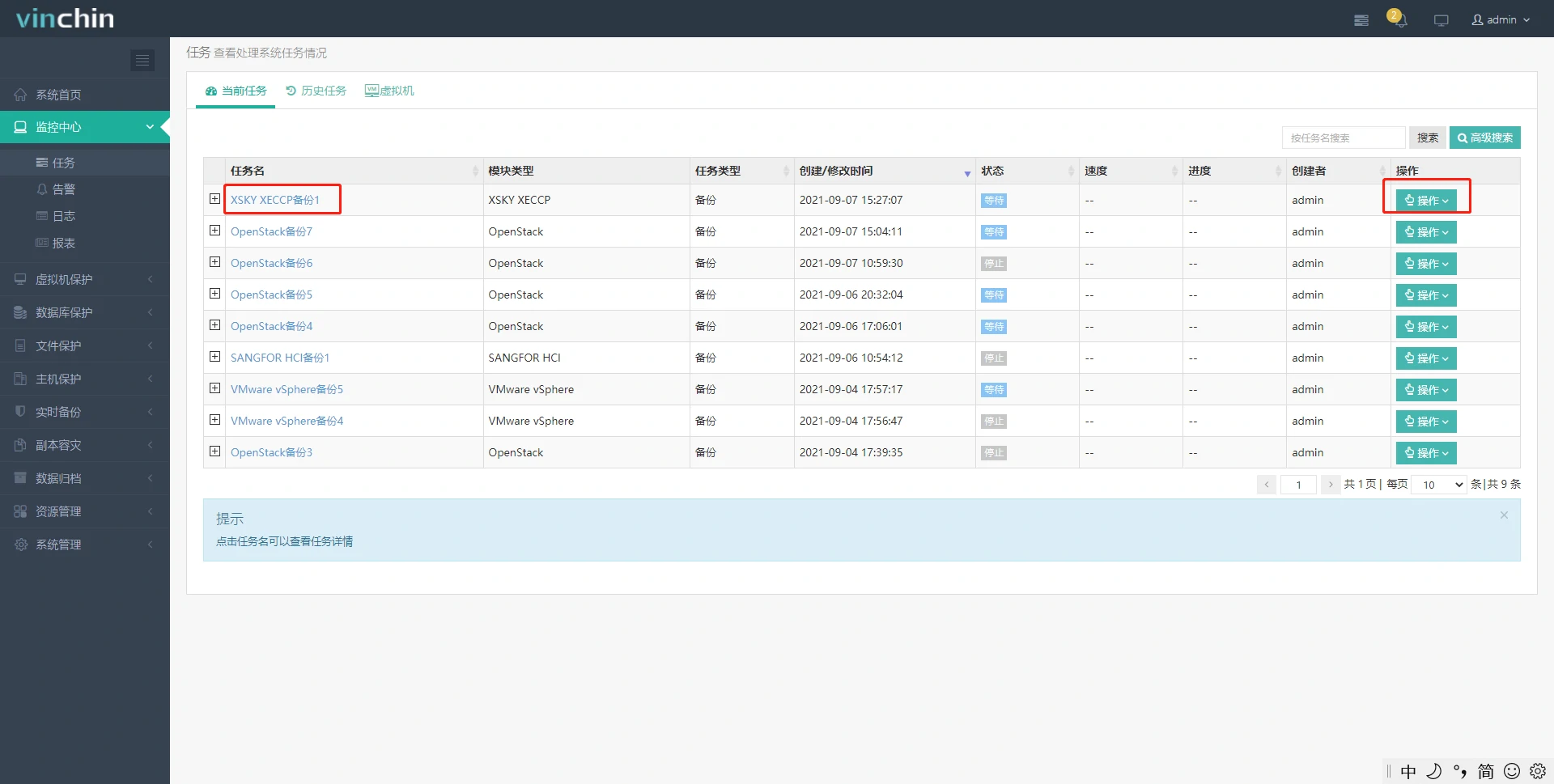Open 操作 dropdown for OpenStack备份6
Image resolution: width=1554 pixels, height=784 pixels.
pos(1426,263)
